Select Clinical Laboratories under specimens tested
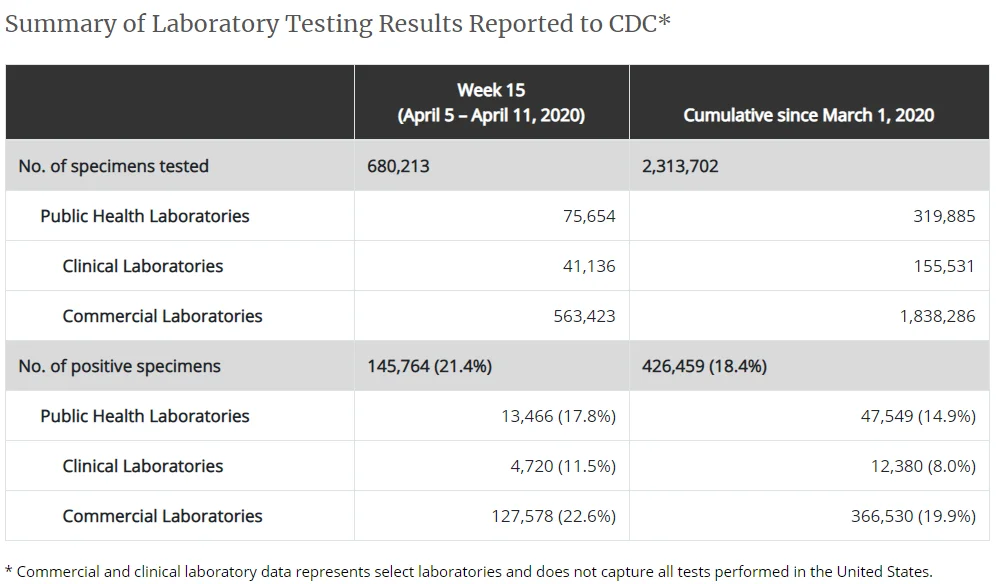This screenshot has width=997, height=584. coord(142,266)
